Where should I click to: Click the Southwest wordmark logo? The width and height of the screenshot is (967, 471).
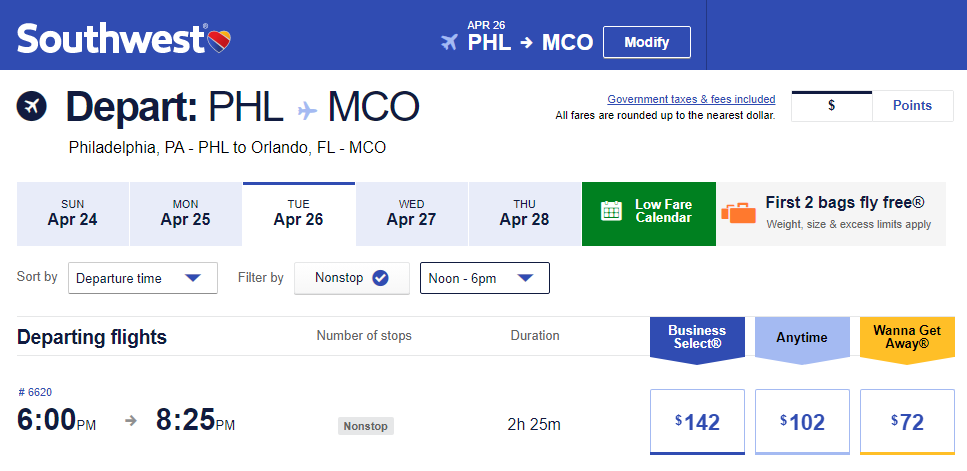point(111,39)
